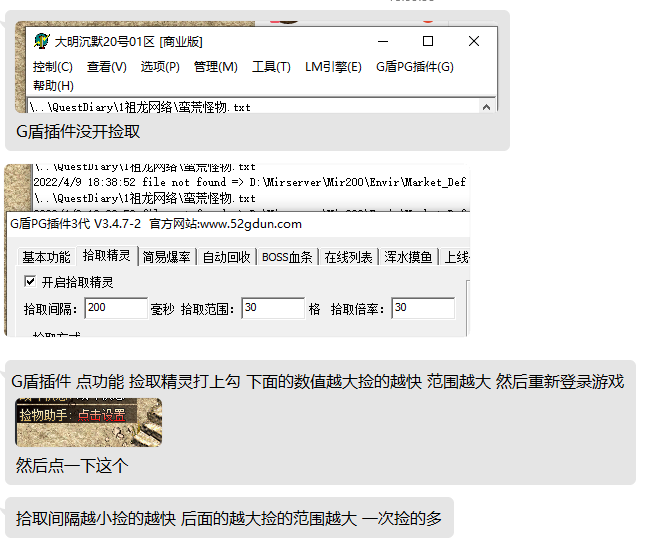Switch to the 自动回收 tab
This screenshot has width=645, height=548.
(x=226, y=257)
